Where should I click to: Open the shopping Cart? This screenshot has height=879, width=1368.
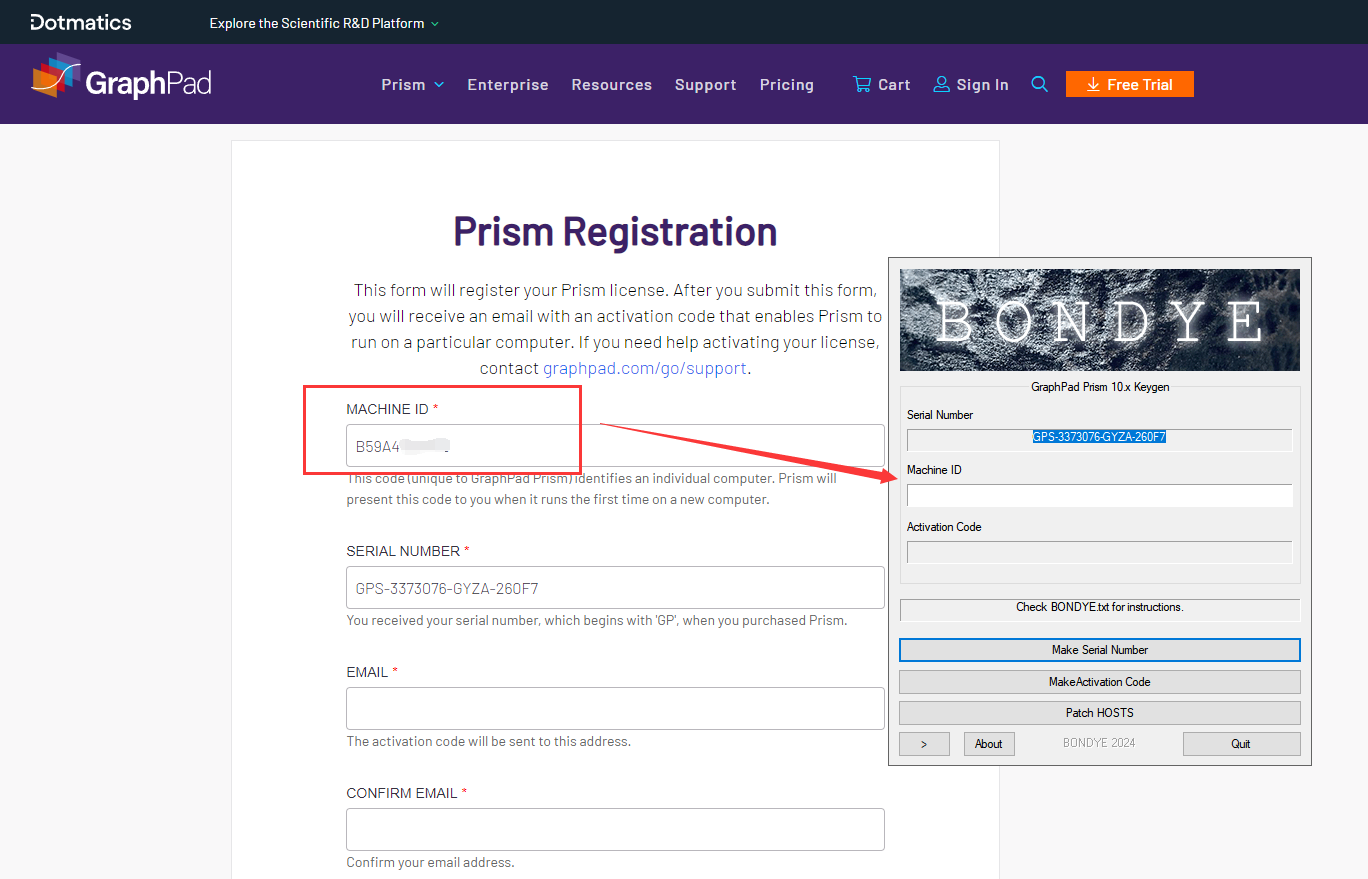point(881,85)
